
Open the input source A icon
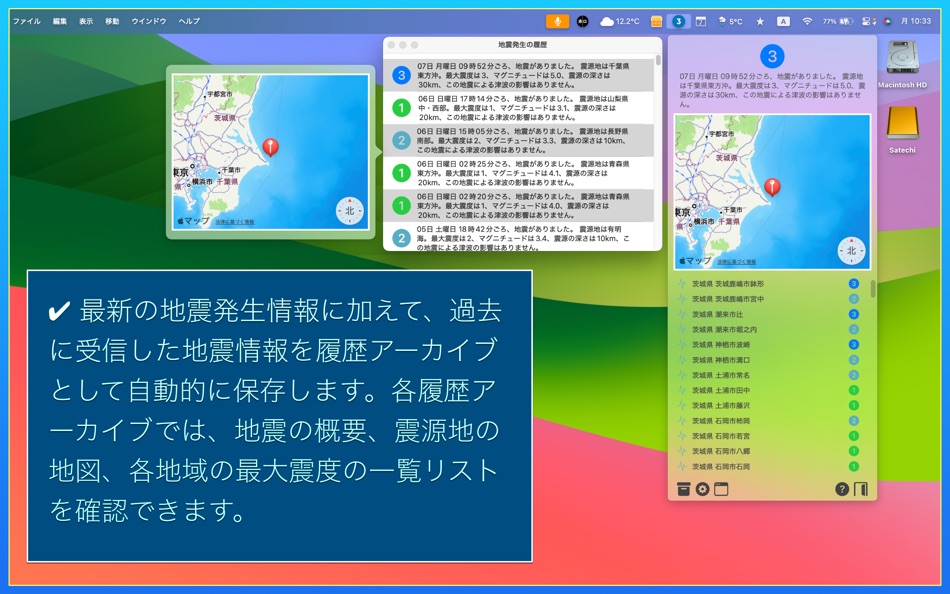click(x=783, y=21)
